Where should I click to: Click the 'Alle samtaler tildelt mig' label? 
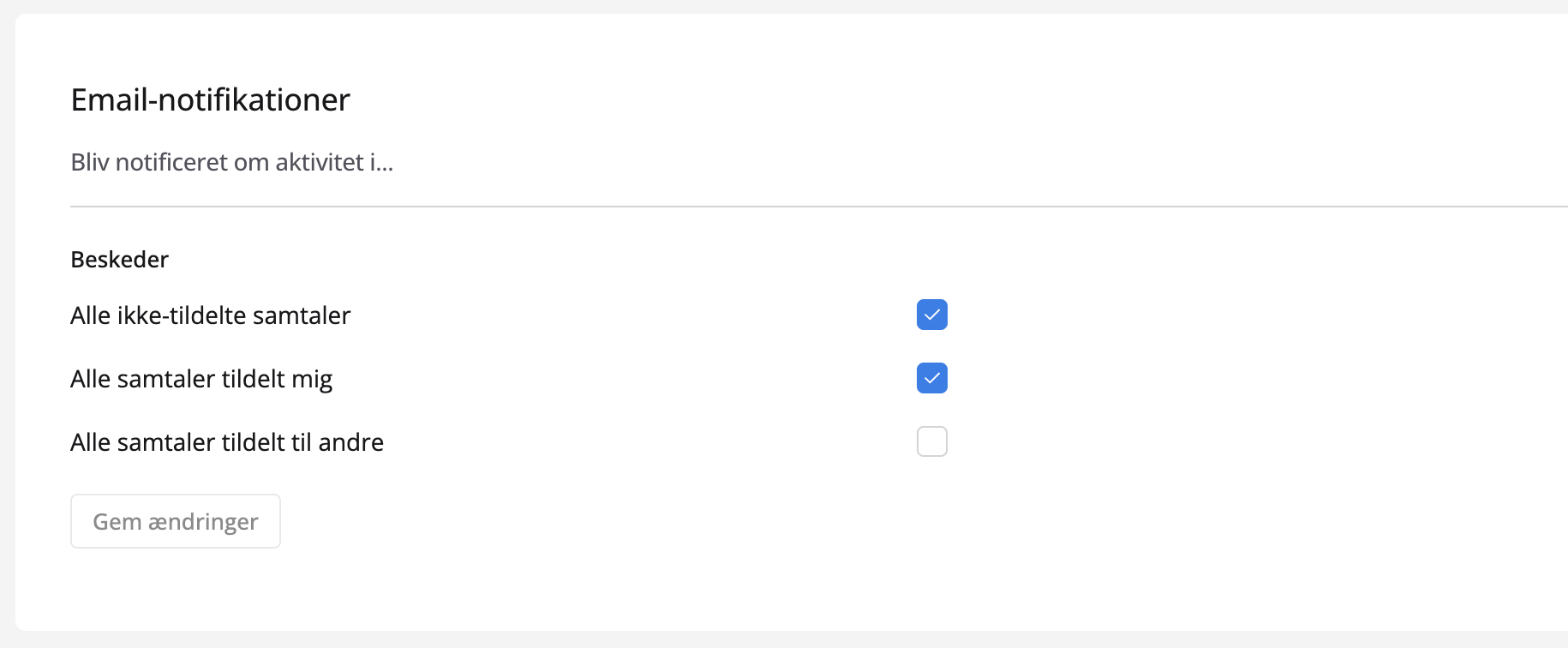coord(201,379)
